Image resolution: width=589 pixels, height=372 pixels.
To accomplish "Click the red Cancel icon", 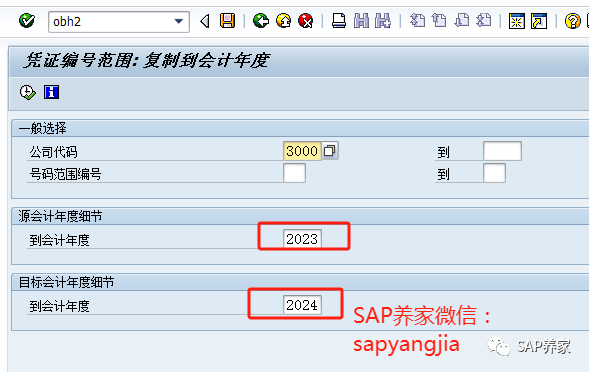I will click(306, 21).
